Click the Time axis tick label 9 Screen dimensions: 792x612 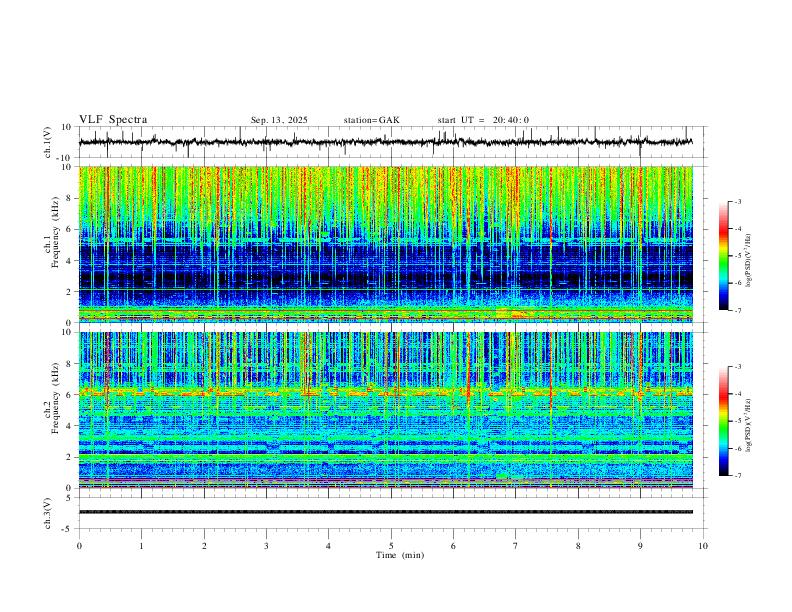[640, 546]
